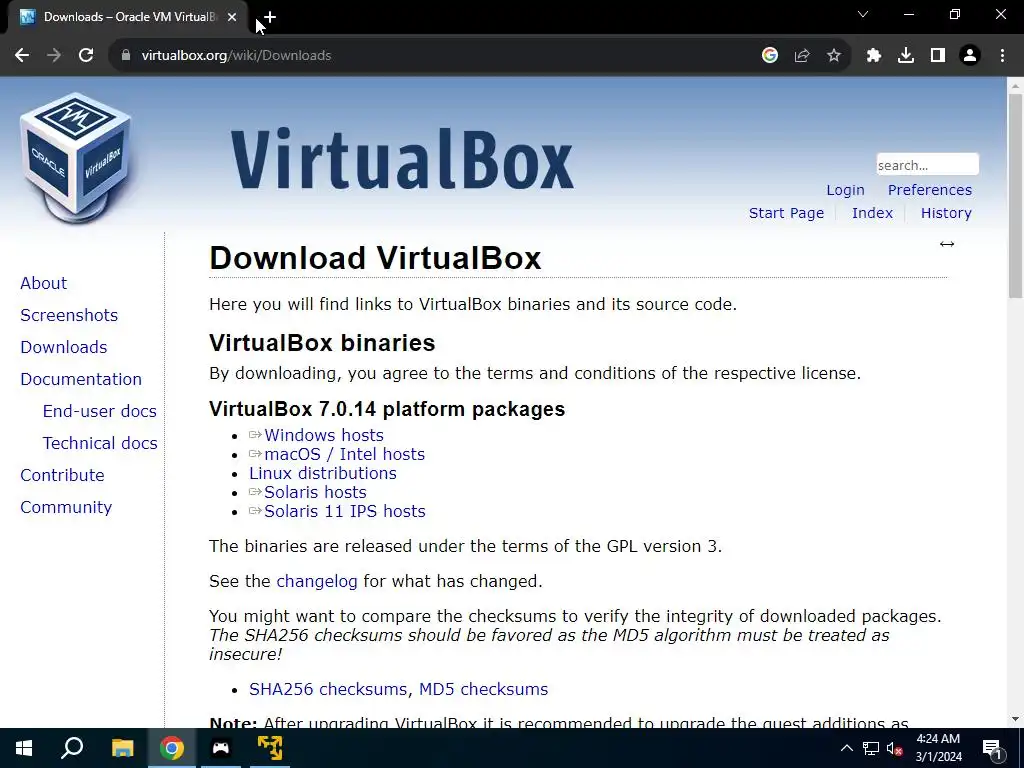Open the History navigation link
This screenshot has width=1024, height=768.
pyautogui.click(x=946, y=213)
